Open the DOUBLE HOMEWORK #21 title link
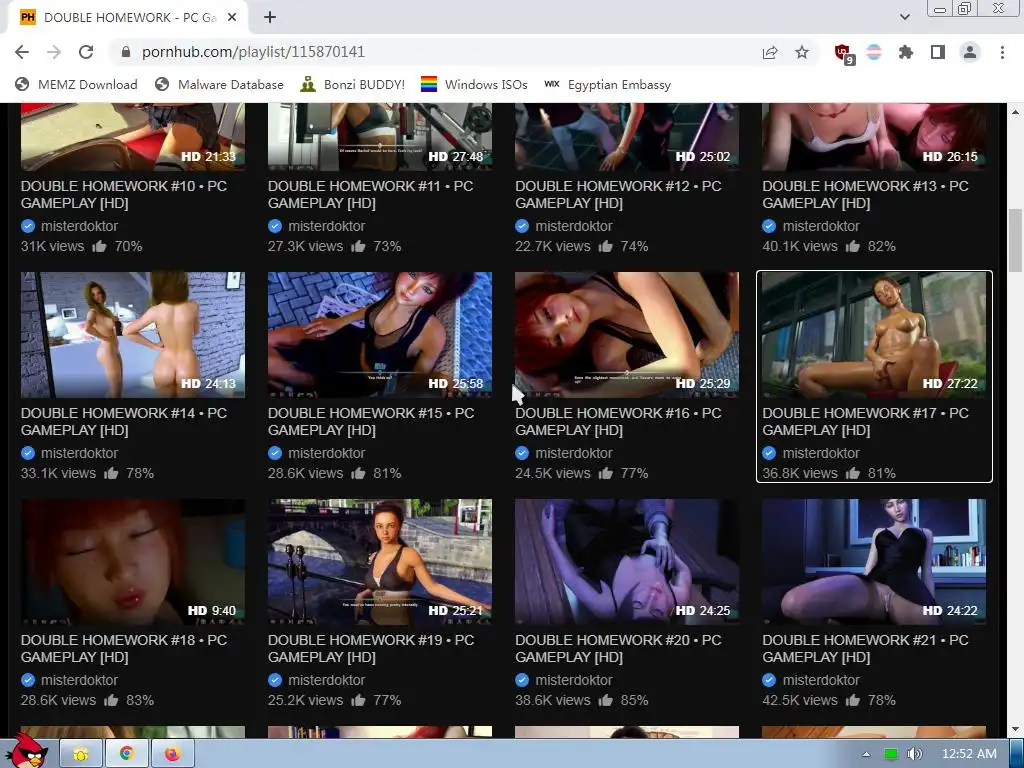1024x768 pixels. [865, 648]
